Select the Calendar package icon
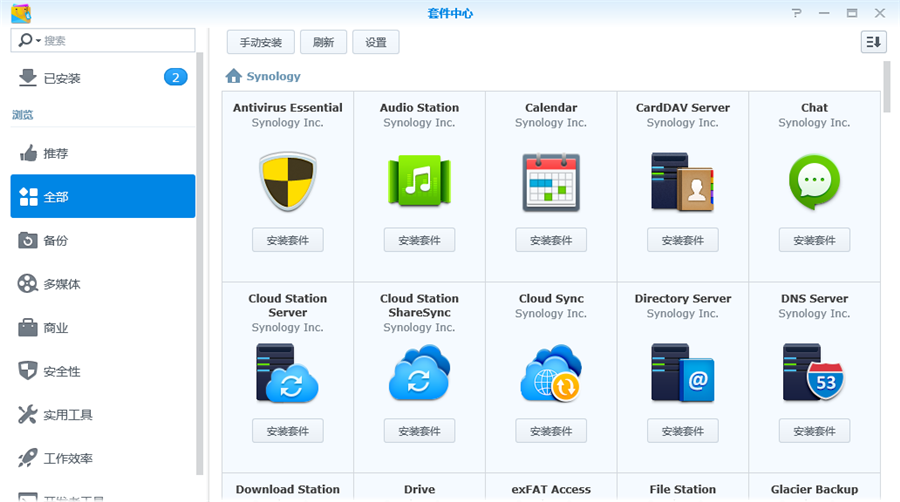The width and height of the screenshot is (900, 502). click(551, 181)
